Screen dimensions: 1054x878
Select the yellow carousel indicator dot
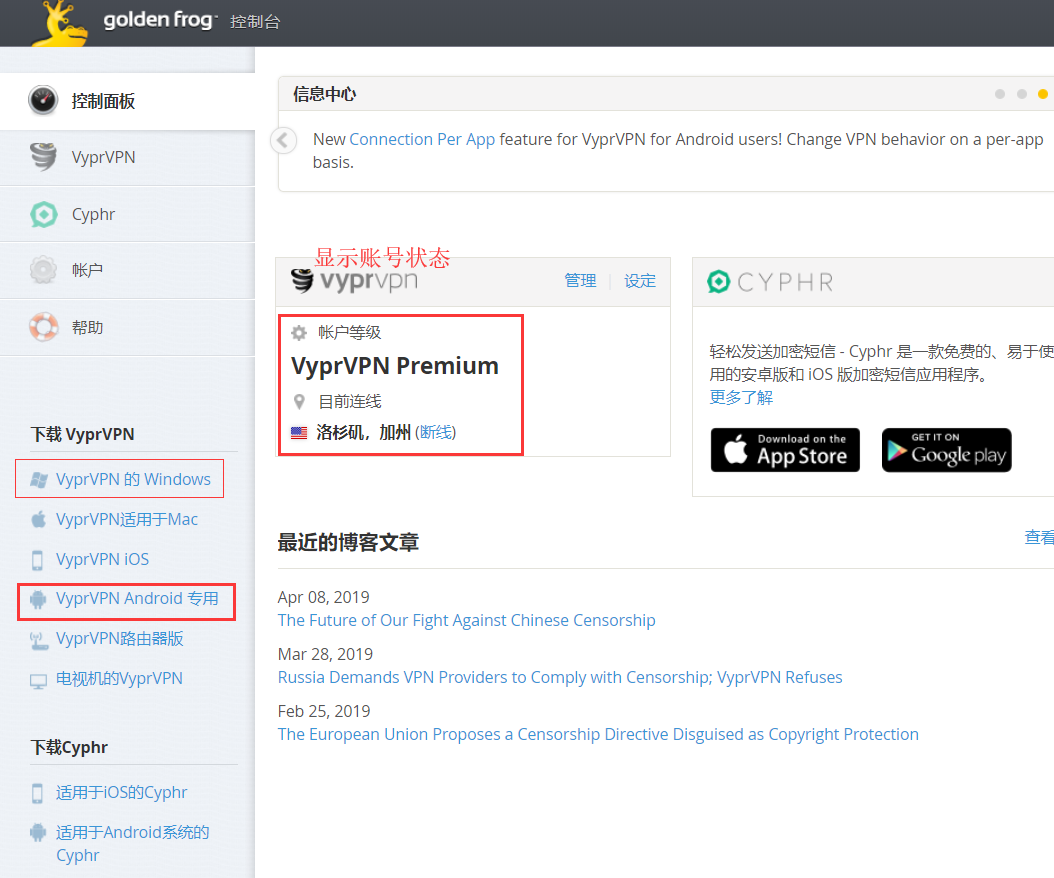pyautogui.click(x=1042, y=93)
